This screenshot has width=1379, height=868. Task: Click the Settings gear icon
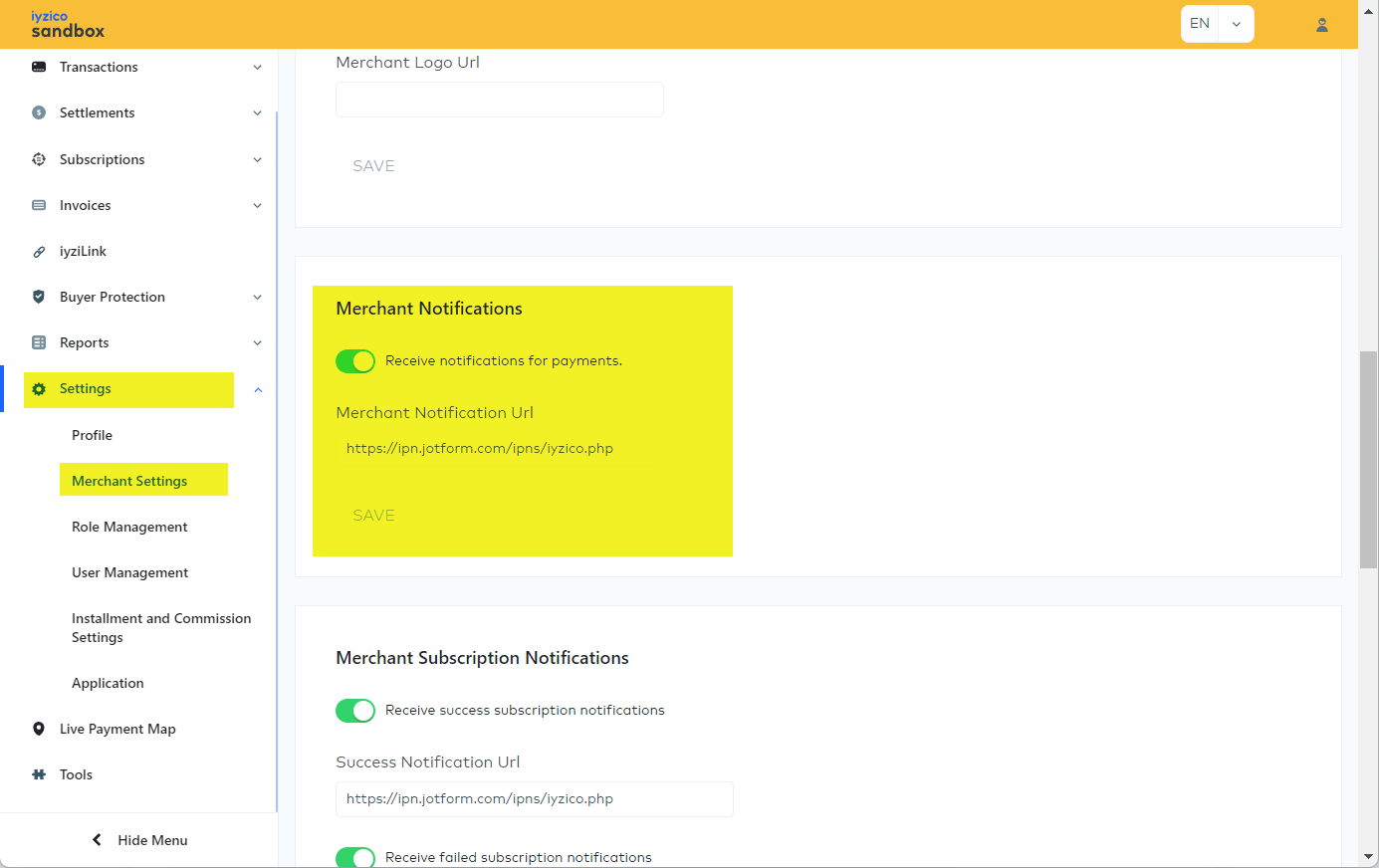(39, 389)
